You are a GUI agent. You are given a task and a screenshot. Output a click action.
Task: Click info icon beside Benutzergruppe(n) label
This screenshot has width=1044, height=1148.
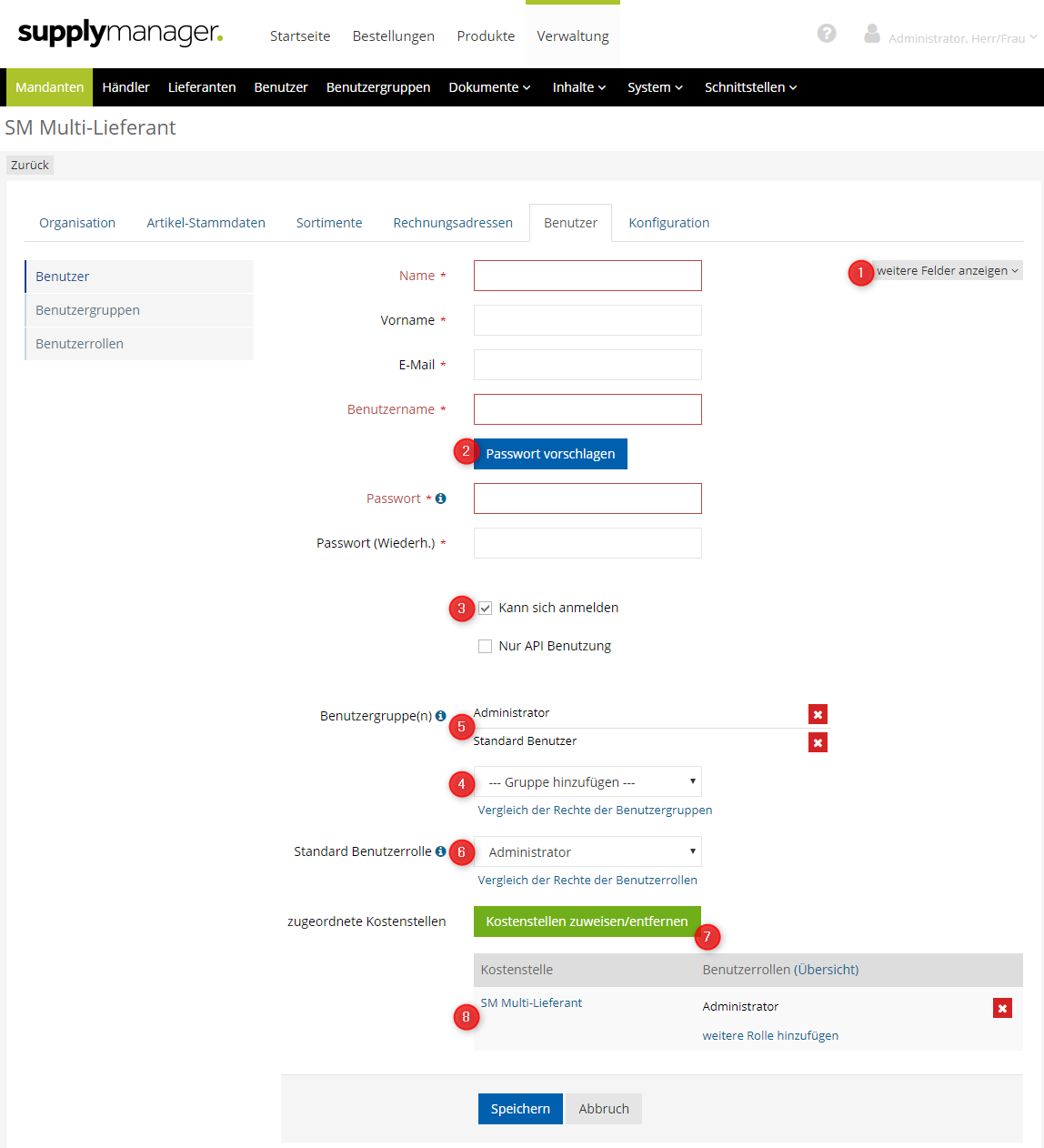[441, 716]
